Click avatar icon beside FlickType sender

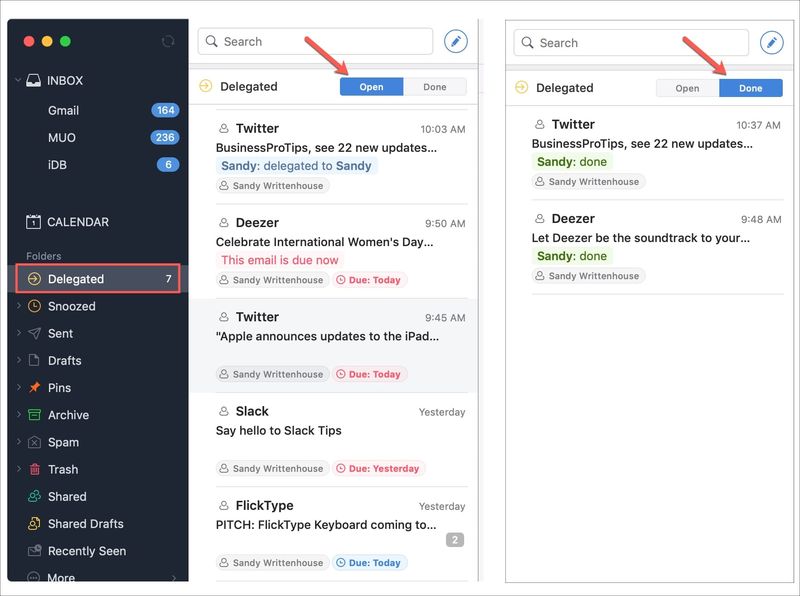(x=223, y=505)
